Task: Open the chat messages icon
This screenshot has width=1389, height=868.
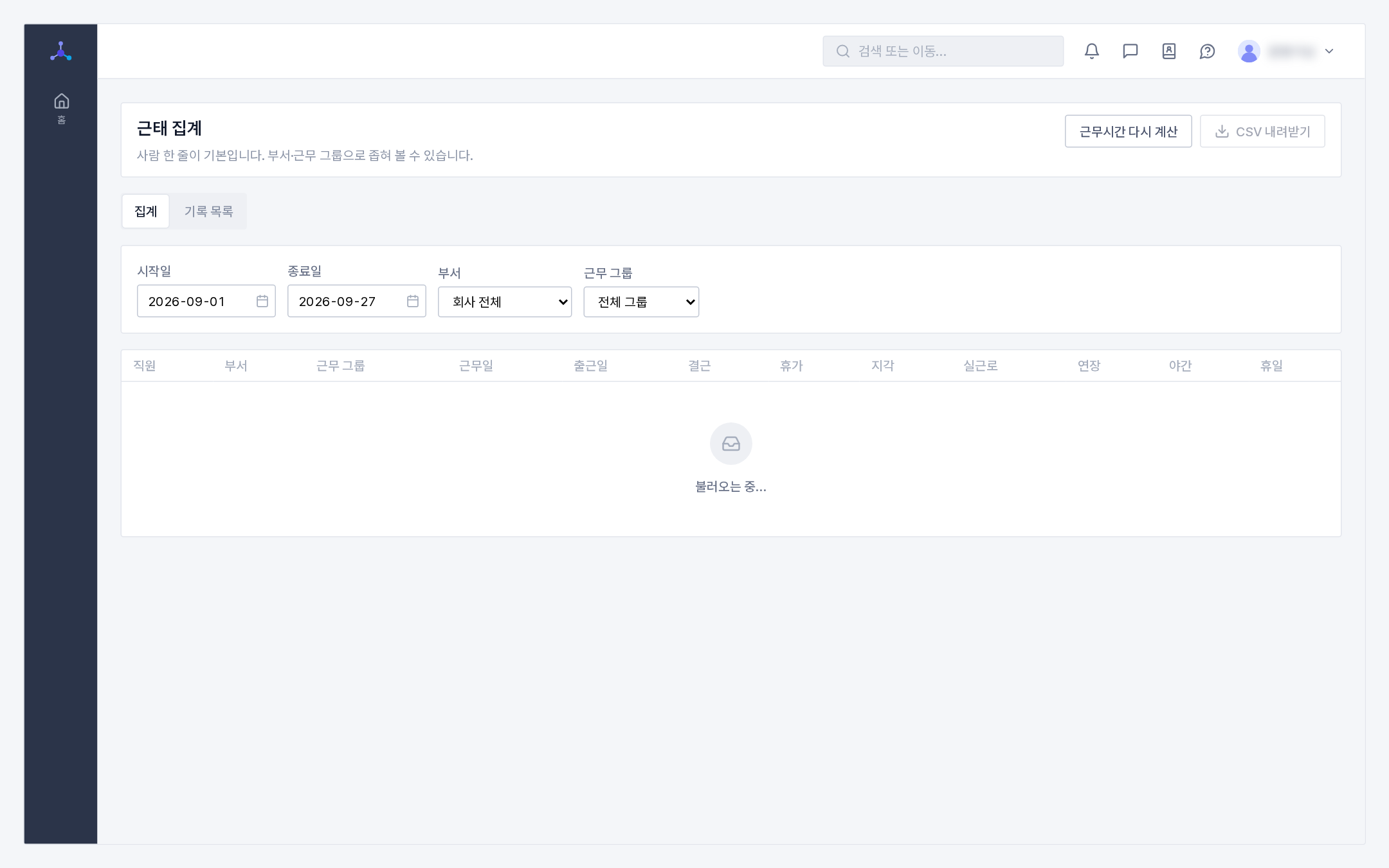Action: (x=1130, y=51)
